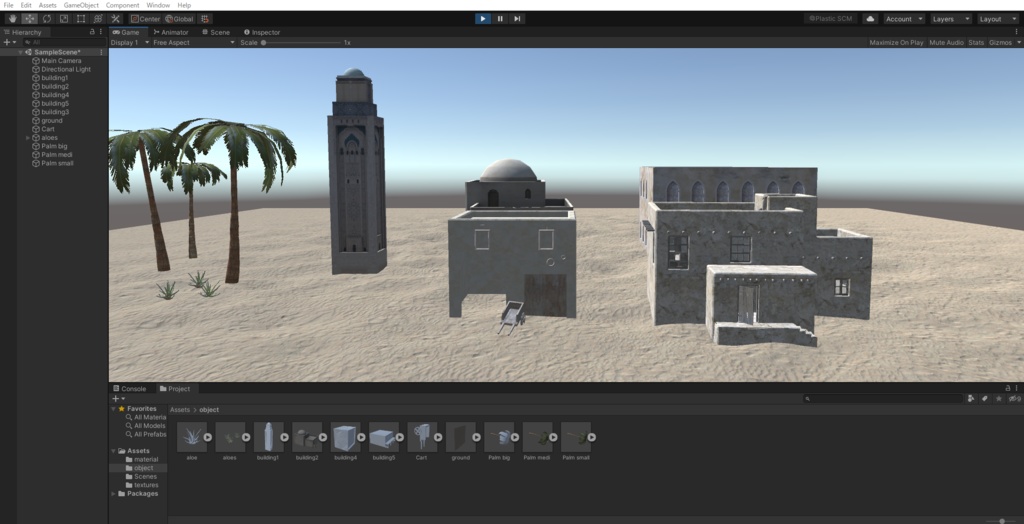
Task: Expand the aloes object in Hierarchy
Action: pos(28,138)
